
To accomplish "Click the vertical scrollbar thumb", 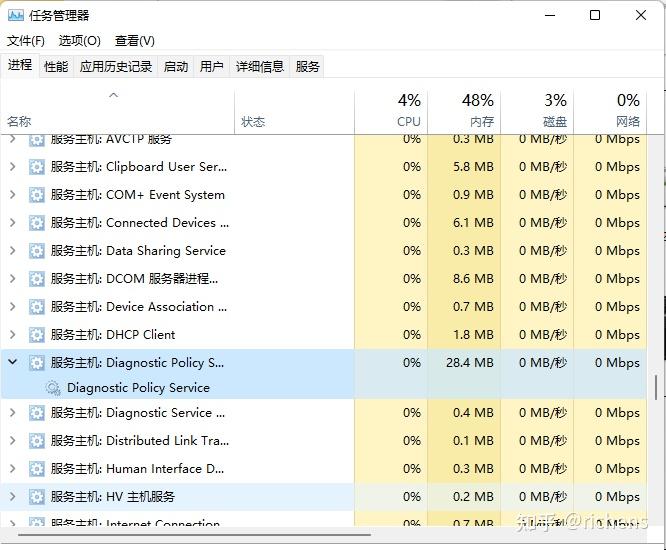I will click(x=656, y=387).
